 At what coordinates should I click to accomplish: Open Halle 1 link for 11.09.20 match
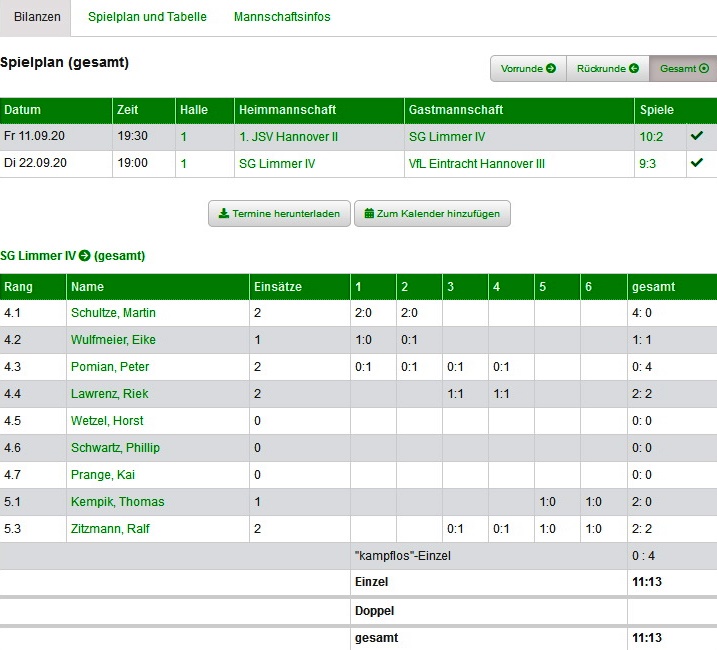[x=183, y=137]
